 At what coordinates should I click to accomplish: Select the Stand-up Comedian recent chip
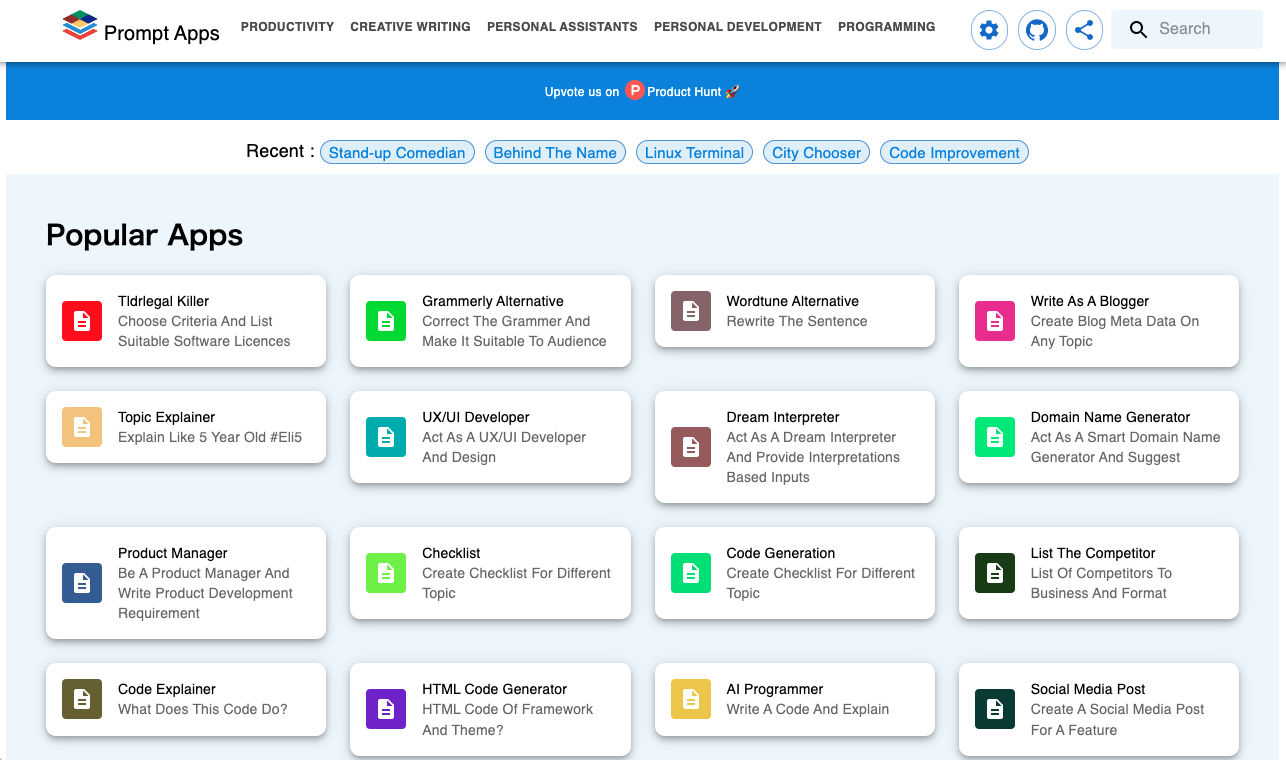(397, 153)
